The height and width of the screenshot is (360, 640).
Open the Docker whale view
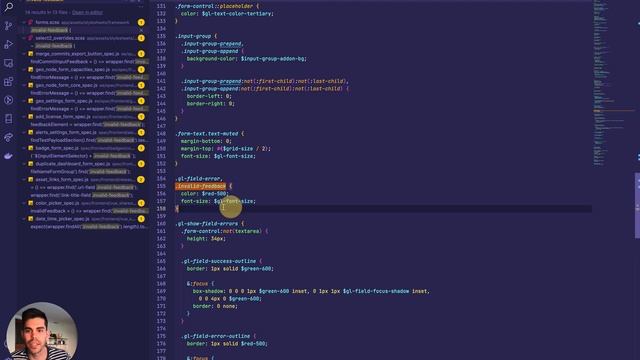click(8, 156)
